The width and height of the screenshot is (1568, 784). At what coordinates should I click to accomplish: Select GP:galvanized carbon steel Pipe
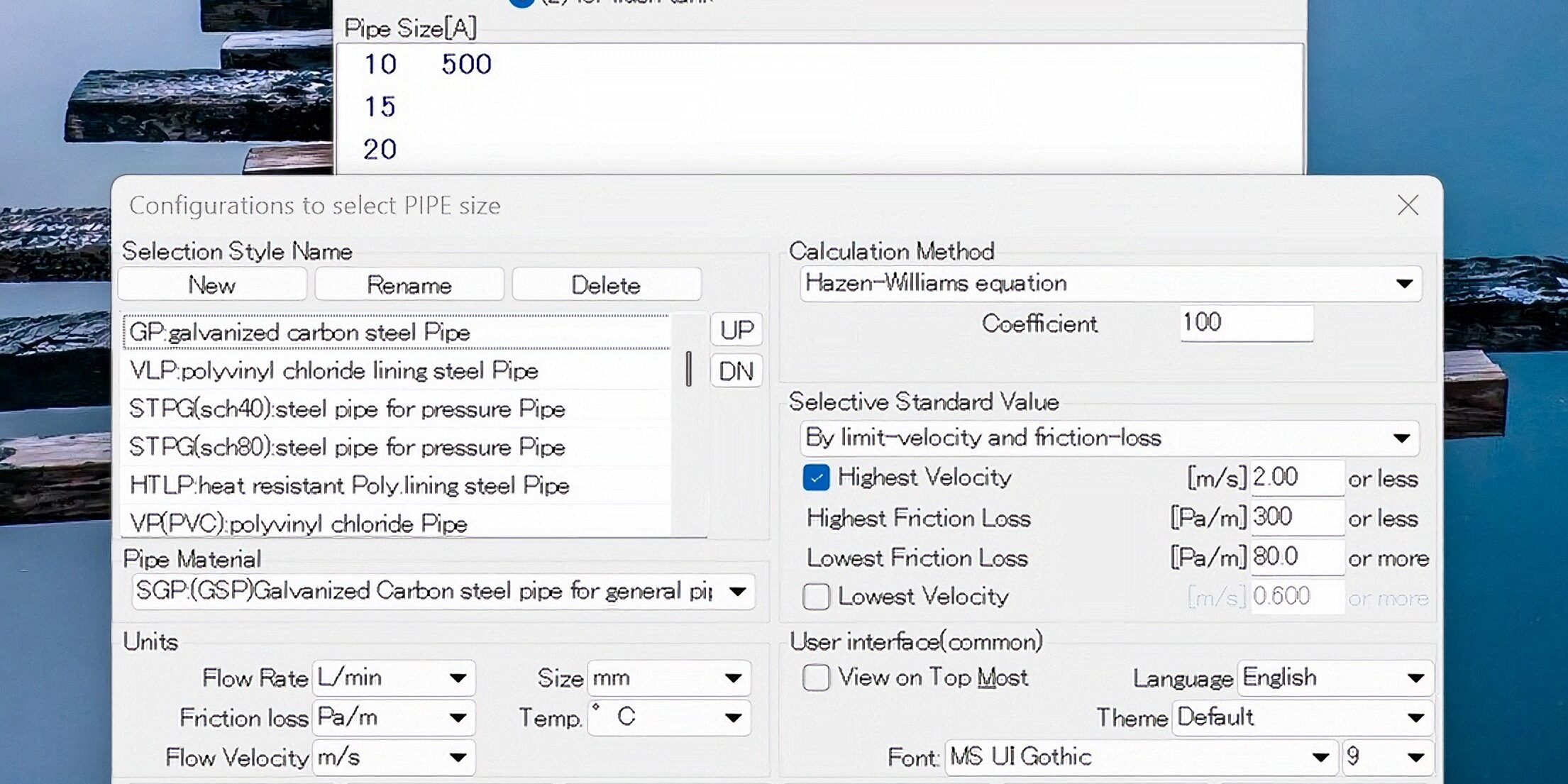click(396, 332)
